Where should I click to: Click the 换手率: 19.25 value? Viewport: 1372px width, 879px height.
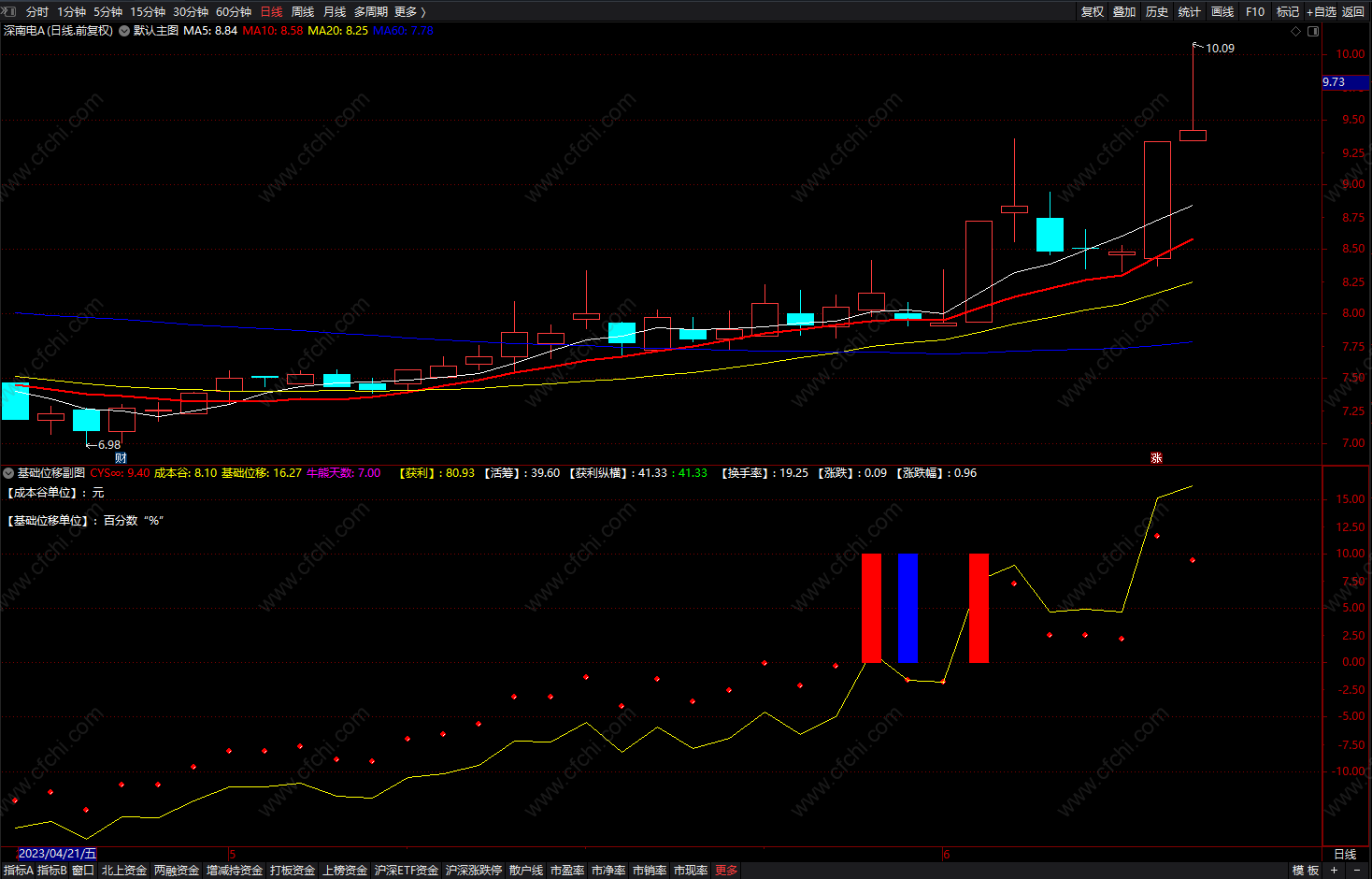tap(765, 473)
